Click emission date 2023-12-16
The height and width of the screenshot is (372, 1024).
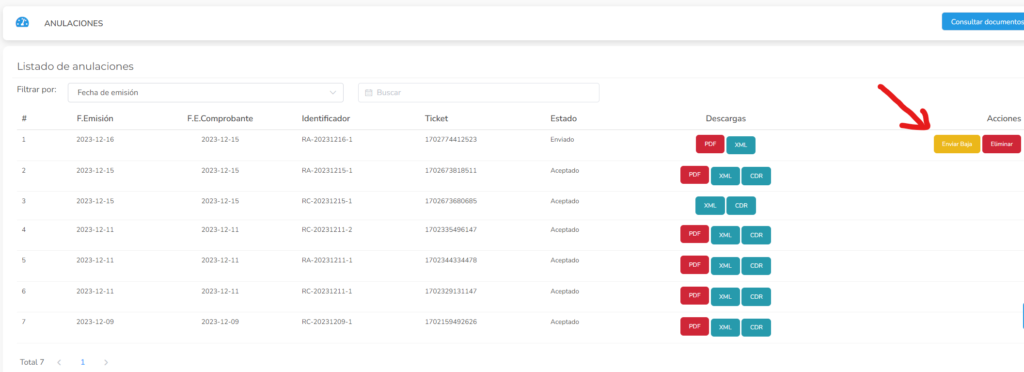pyautogui.click(x=95, y=140)
